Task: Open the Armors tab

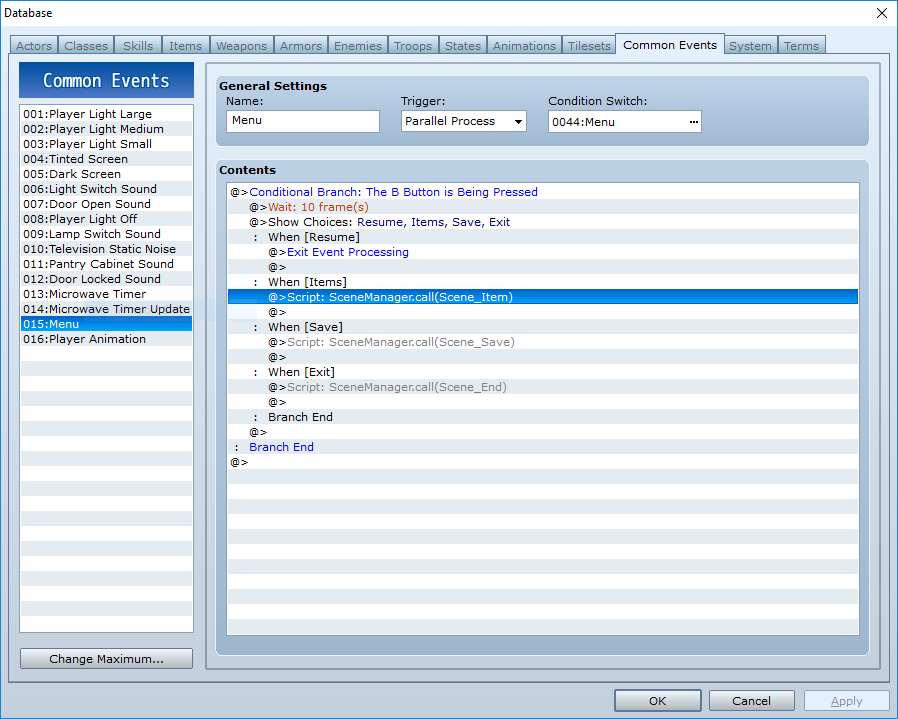Action: [x=301, y=46]
